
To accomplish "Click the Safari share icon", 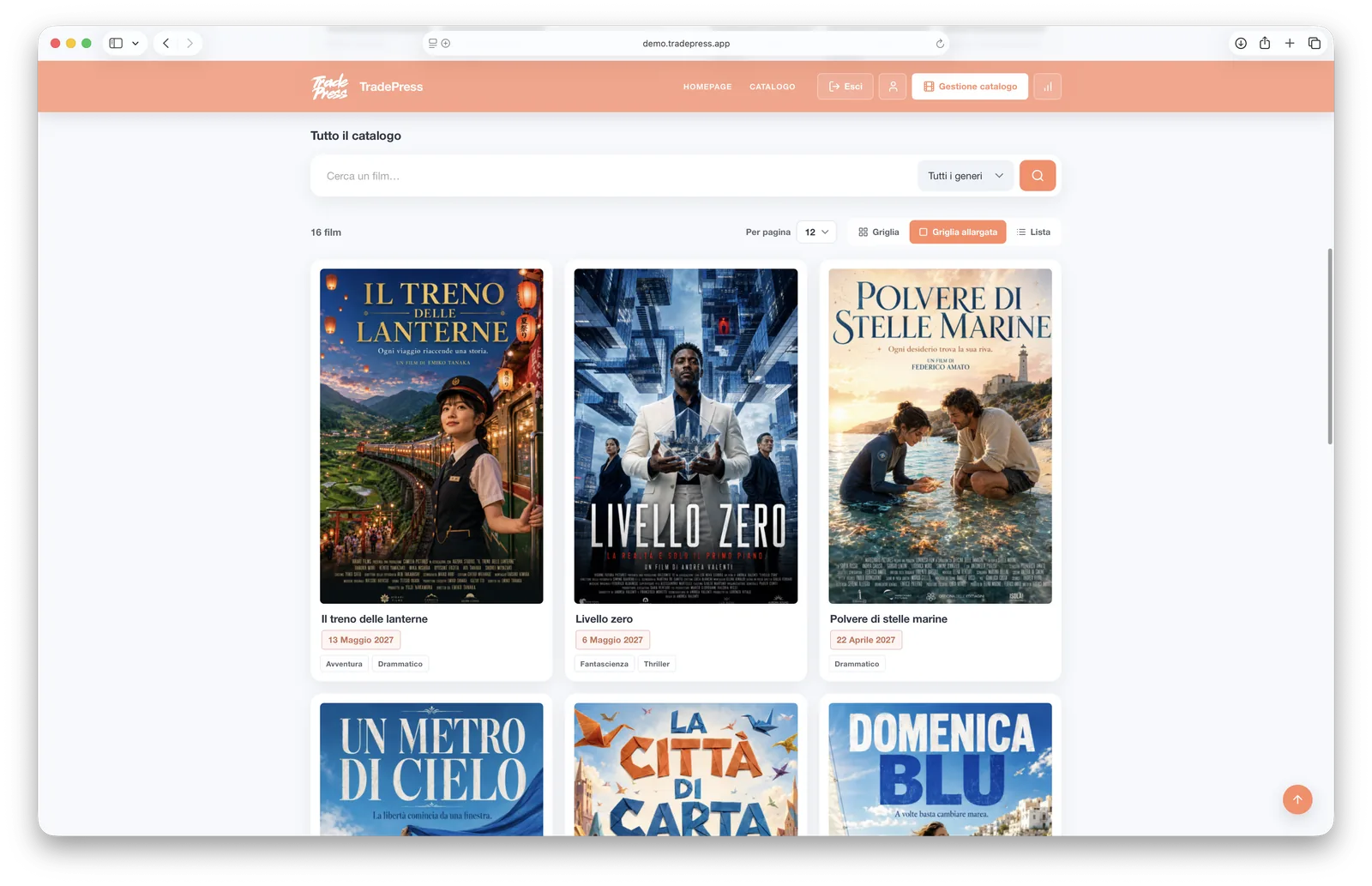I will pyautogui.click(x=1264, y=43).
